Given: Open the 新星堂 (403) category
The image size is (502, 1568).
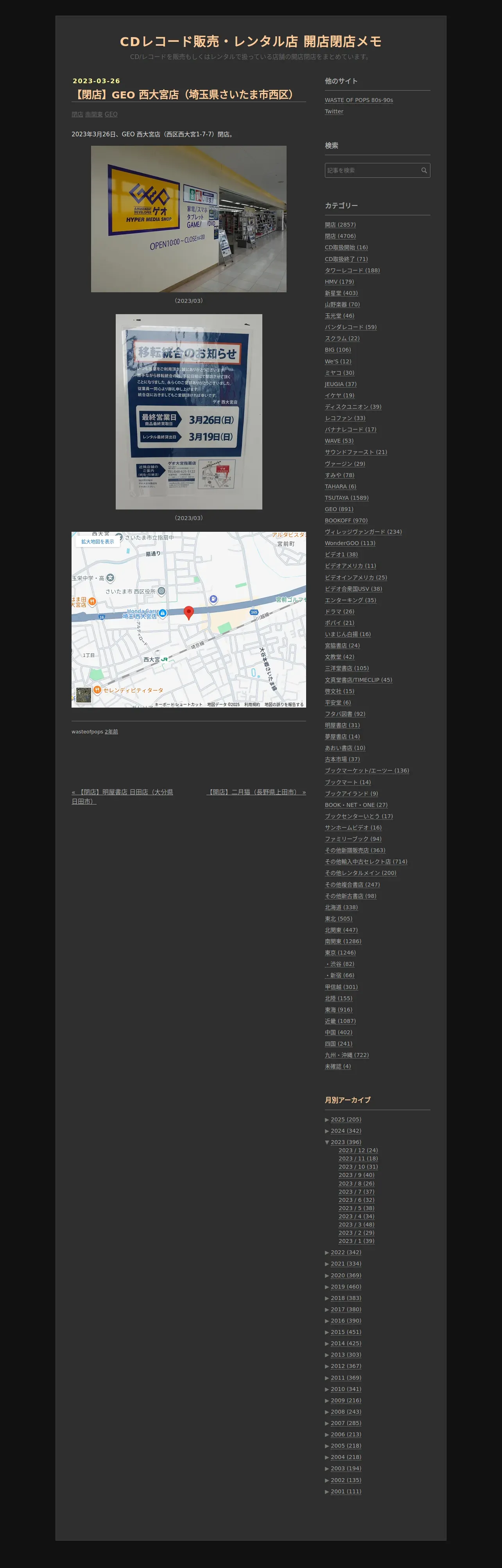Looking at the screenshot, I should [x=341, y=293].
